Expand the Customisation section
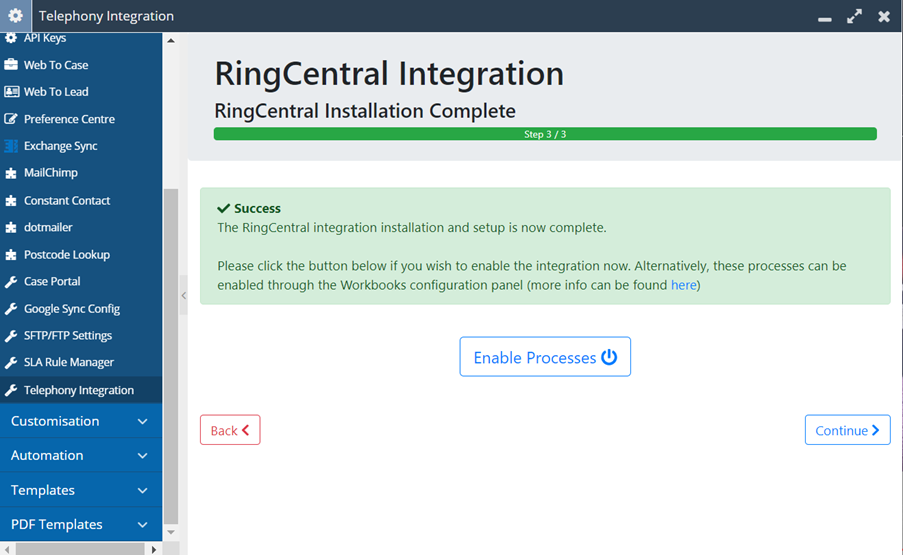Screen dimensions: 903x555 click(81, 421)
